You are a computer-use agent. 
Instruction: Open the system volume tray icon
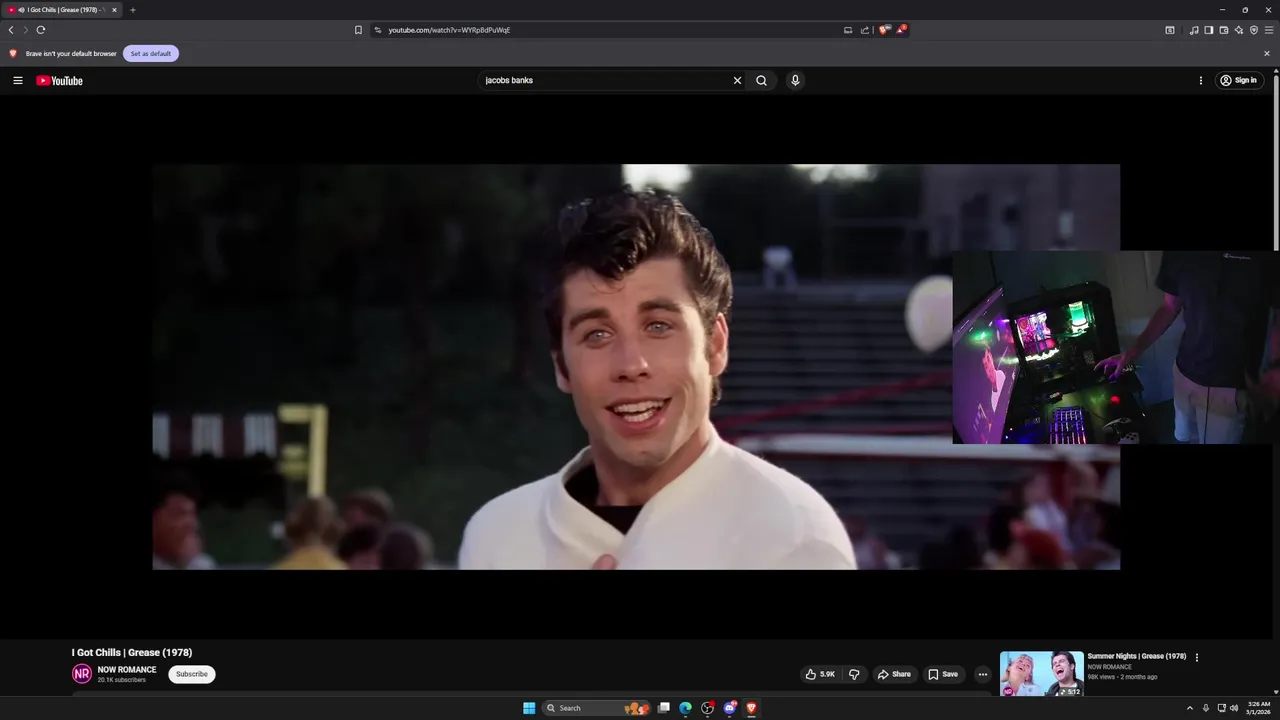[1234, 708]
